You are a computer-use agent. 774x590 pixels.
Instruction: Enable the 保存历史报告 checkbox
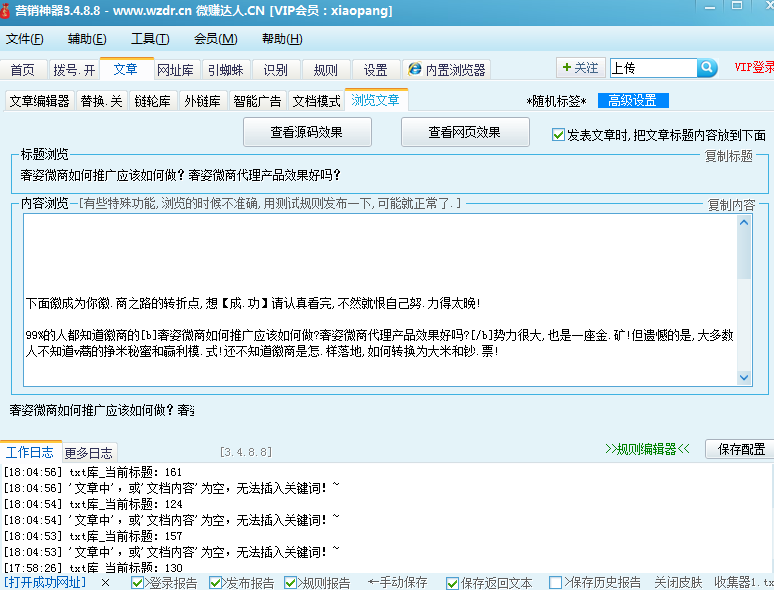pos(555,583)
